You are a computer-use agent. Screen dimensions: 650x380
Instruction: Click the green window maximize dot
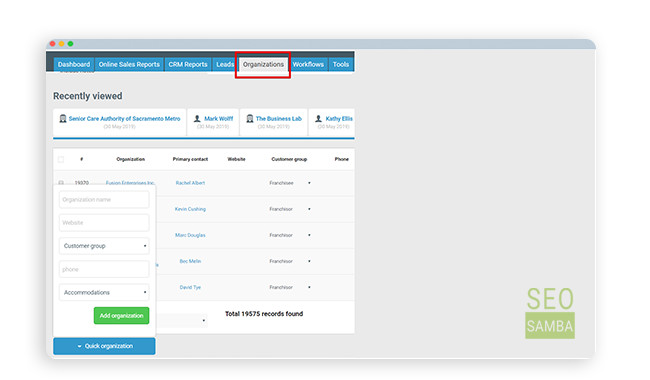70,44
